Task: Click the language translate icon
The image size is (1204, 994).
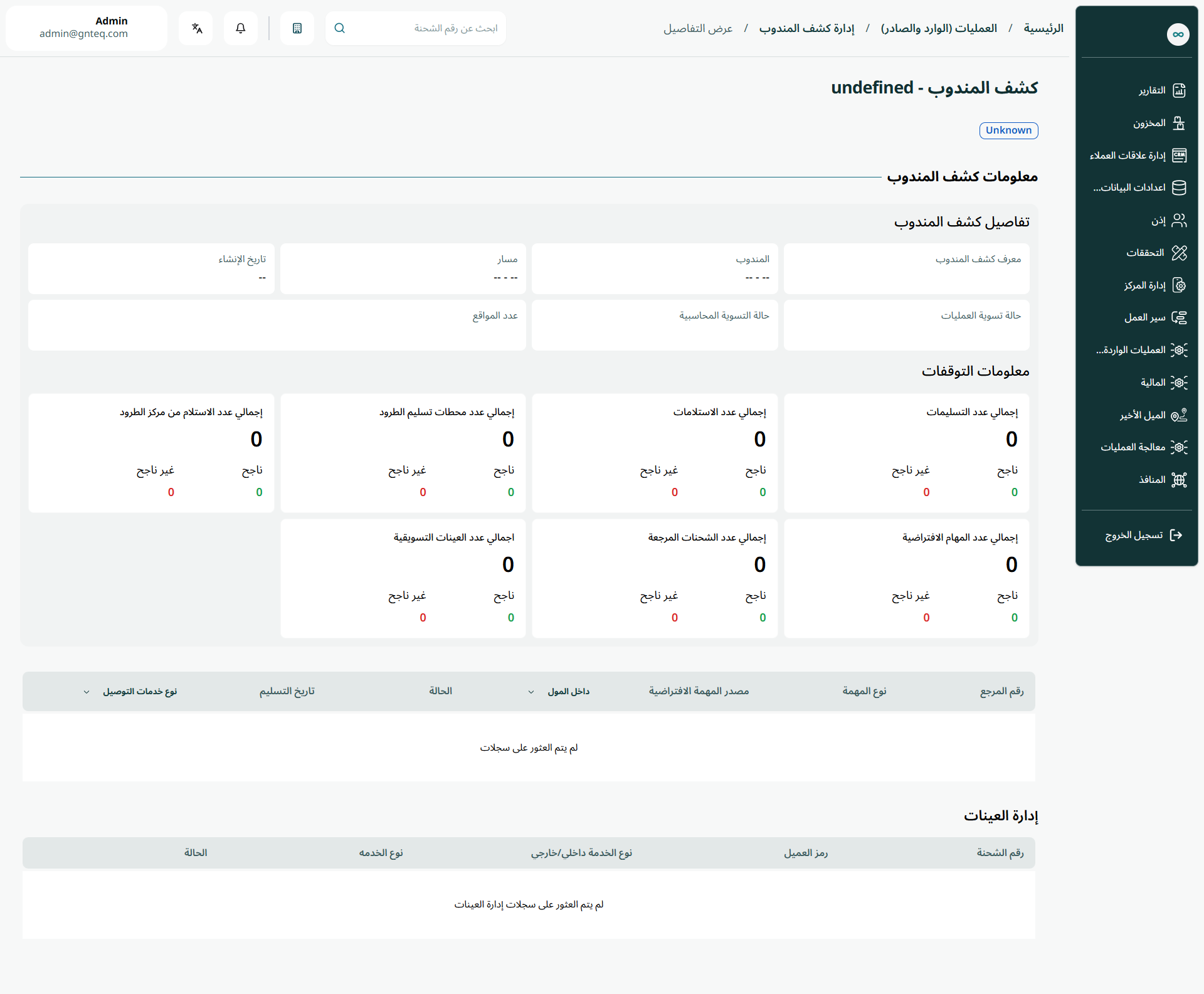Action: (x=196, y=28)
